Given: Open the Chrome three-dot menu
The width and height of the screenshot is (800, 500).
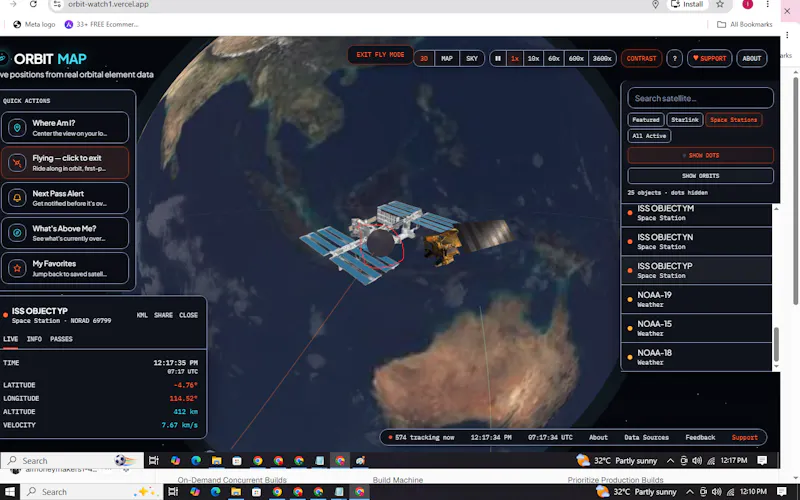Looking at the screenshot, I should (x=767, y=4).
